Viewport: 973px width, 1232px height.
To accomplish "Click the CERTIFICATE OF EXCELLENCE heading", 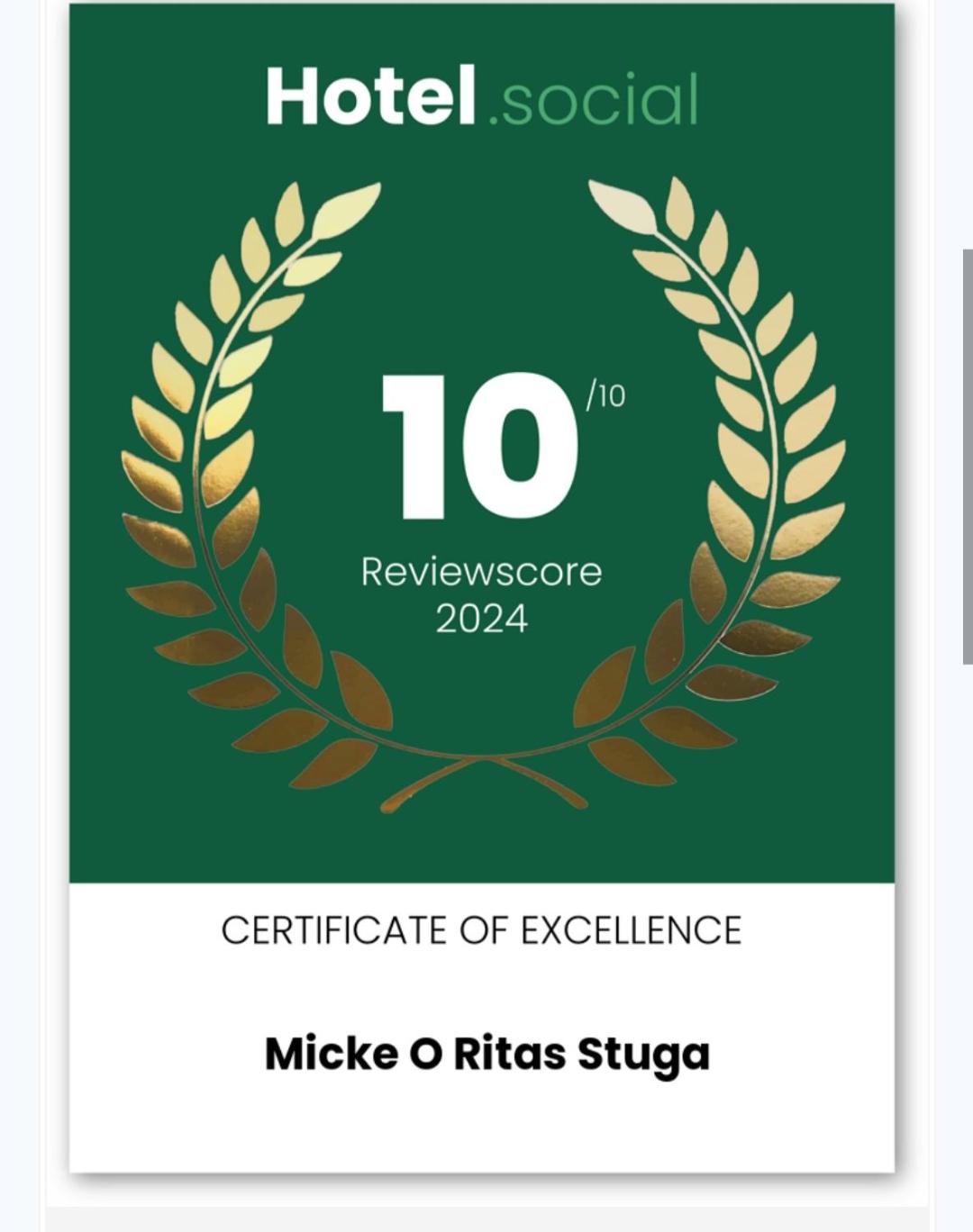I will [x=482, y=930].
